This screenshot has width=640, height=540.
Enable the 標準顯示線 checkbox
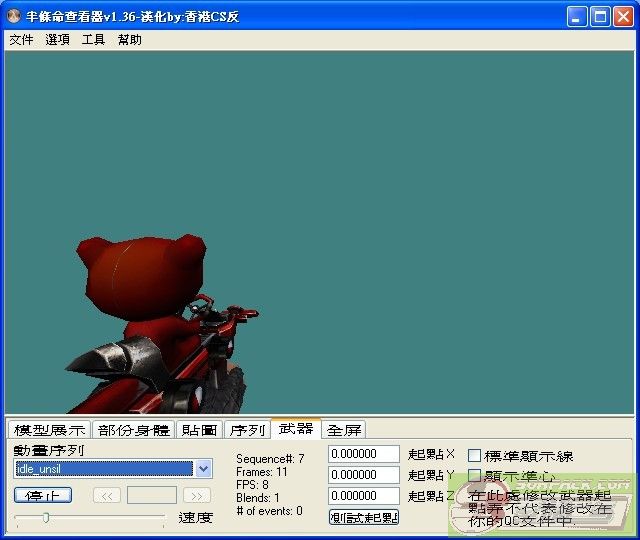[x=475, y=456]
